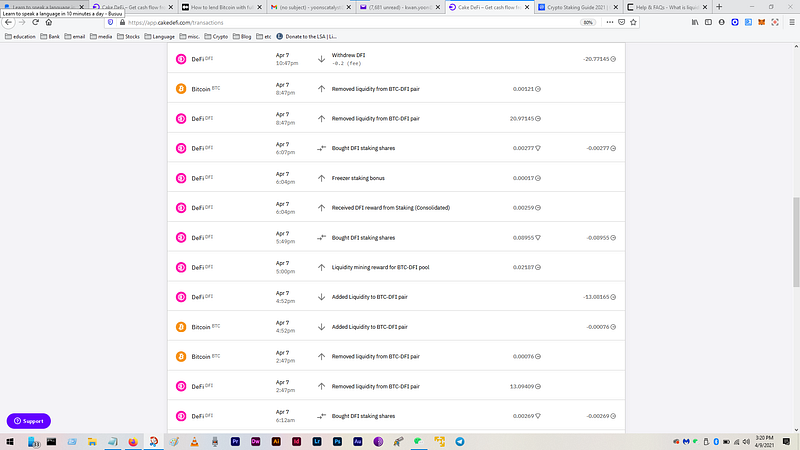Click Received DFI reward from Staking (Consolidated)
Image resolution: width=800 pixels, height=450 pixels.
point(391,208)
